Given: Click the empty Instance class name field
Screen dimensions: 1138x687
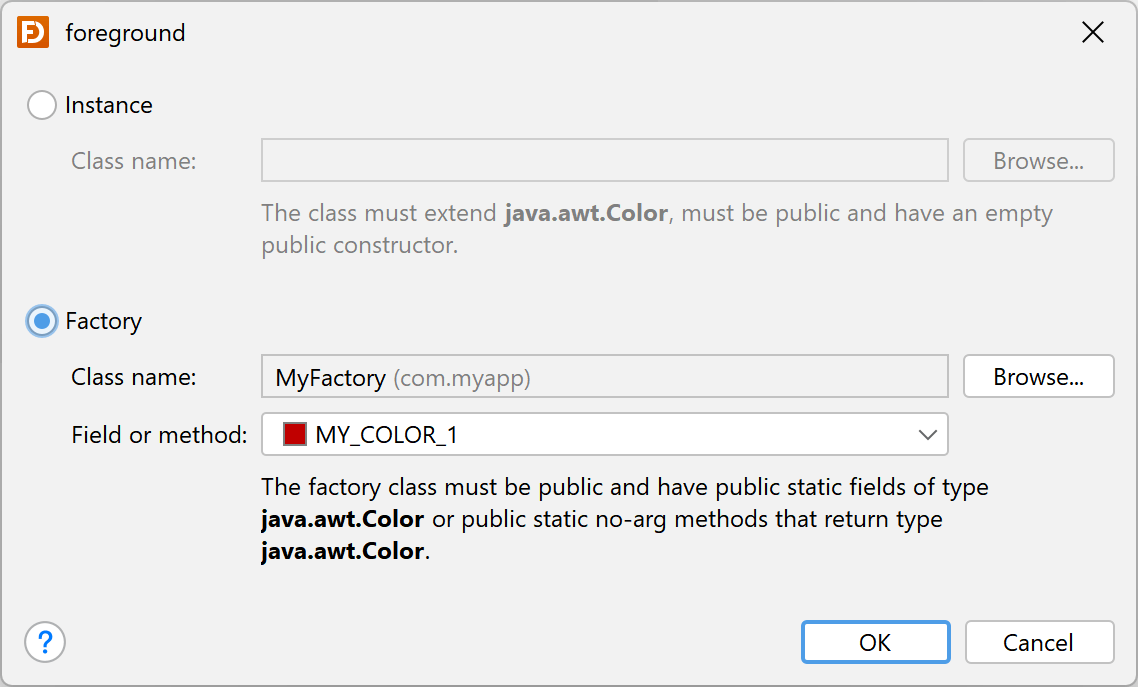Looking at the screenshot, I should 605,160.
